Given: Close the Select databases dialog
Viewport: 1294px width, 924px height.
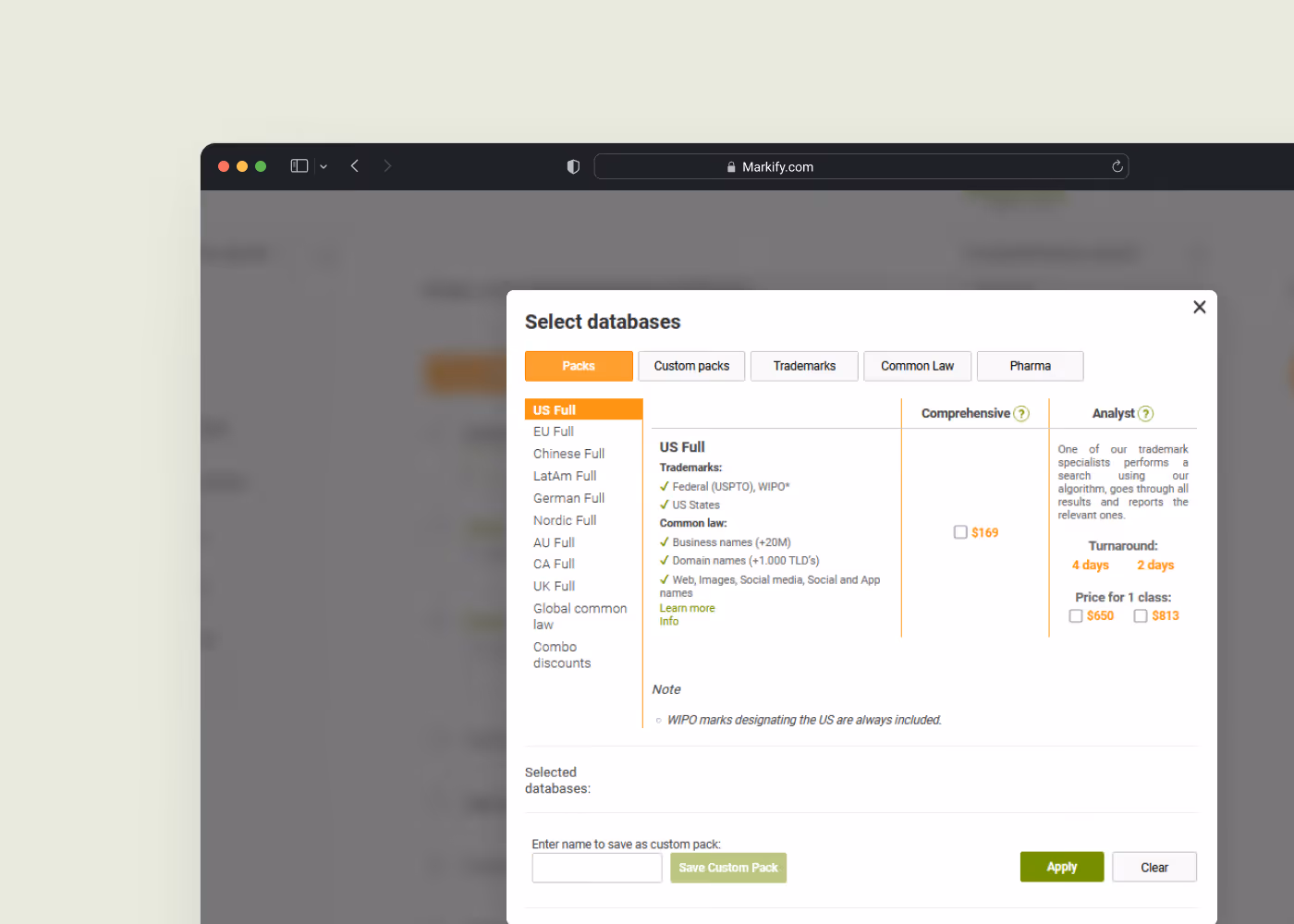Looking at the screenshot, I should click(1199, 307).
